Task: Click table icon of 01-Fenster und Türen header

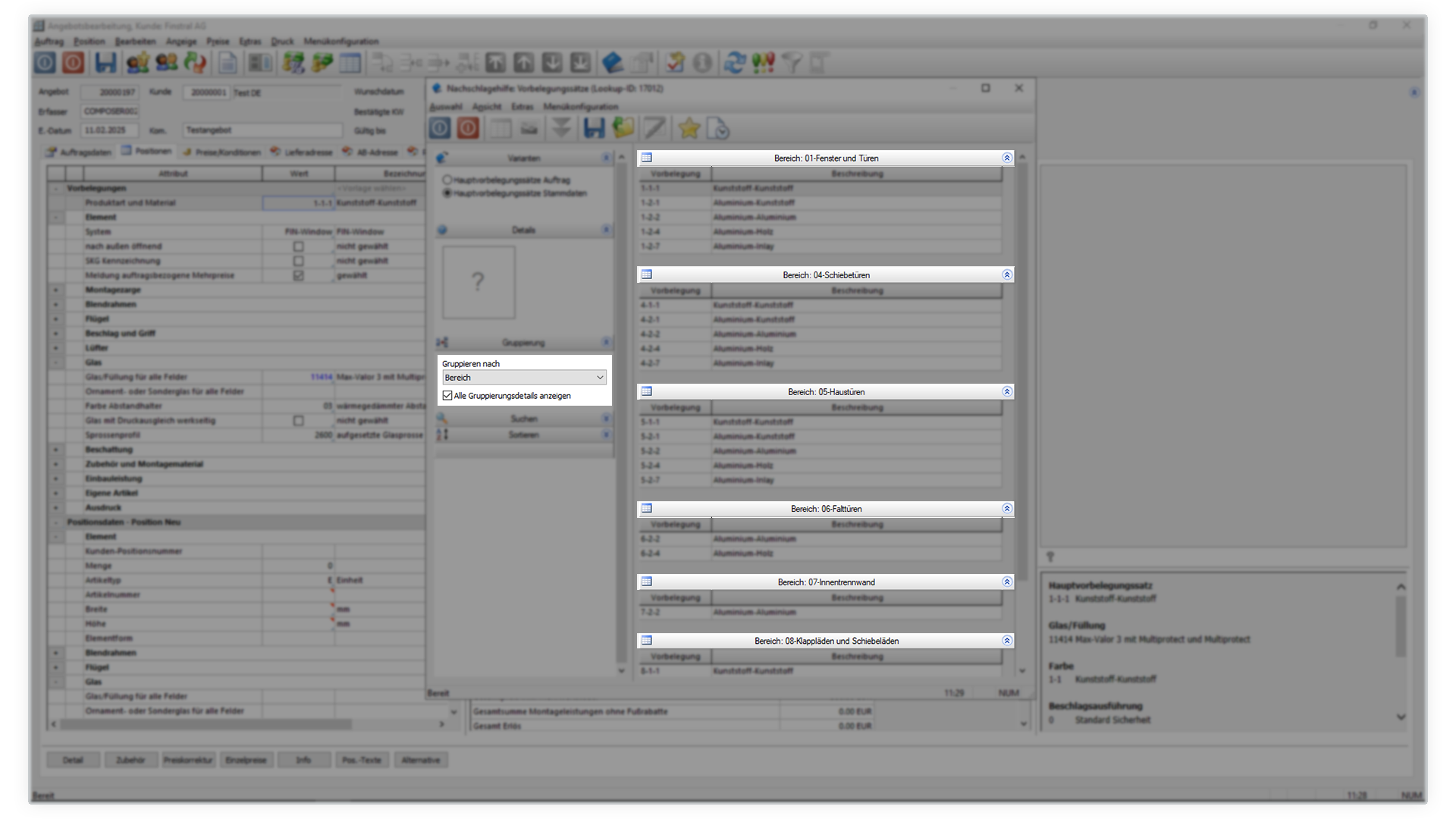Action: (x=647, y=158)
